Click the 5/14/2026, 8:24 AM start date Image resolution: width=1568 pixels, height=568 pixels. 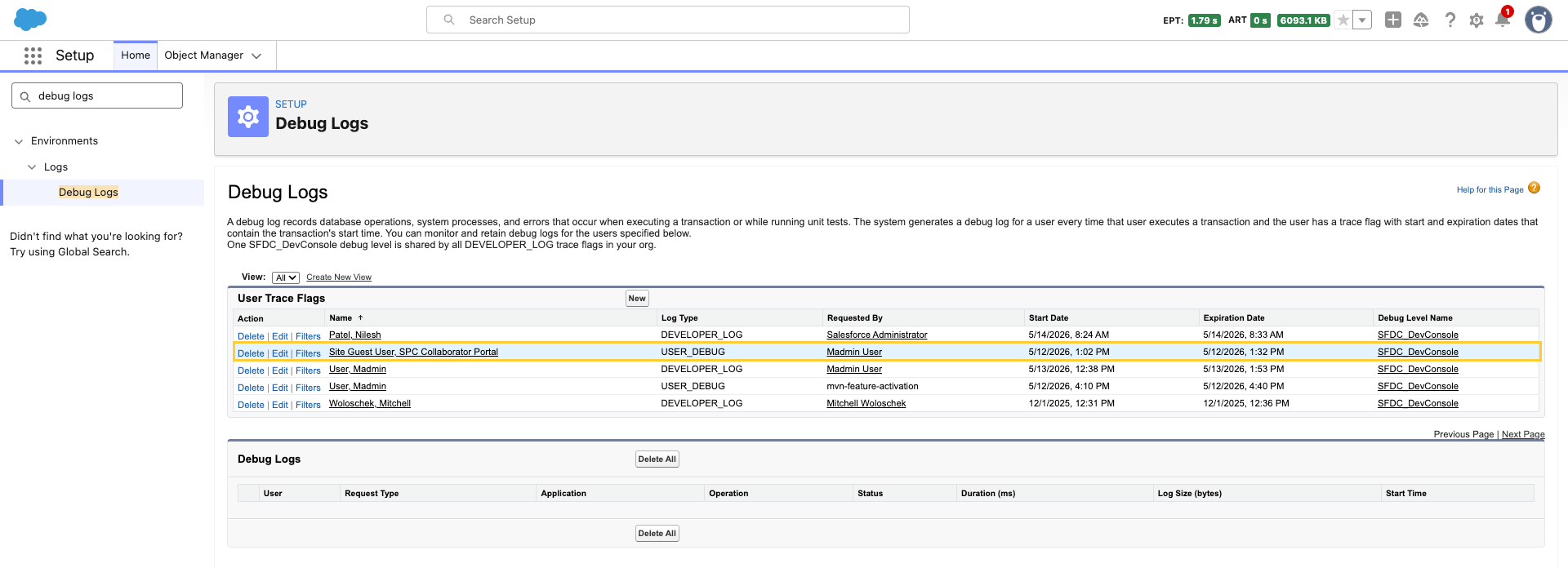coord(1068,335)
